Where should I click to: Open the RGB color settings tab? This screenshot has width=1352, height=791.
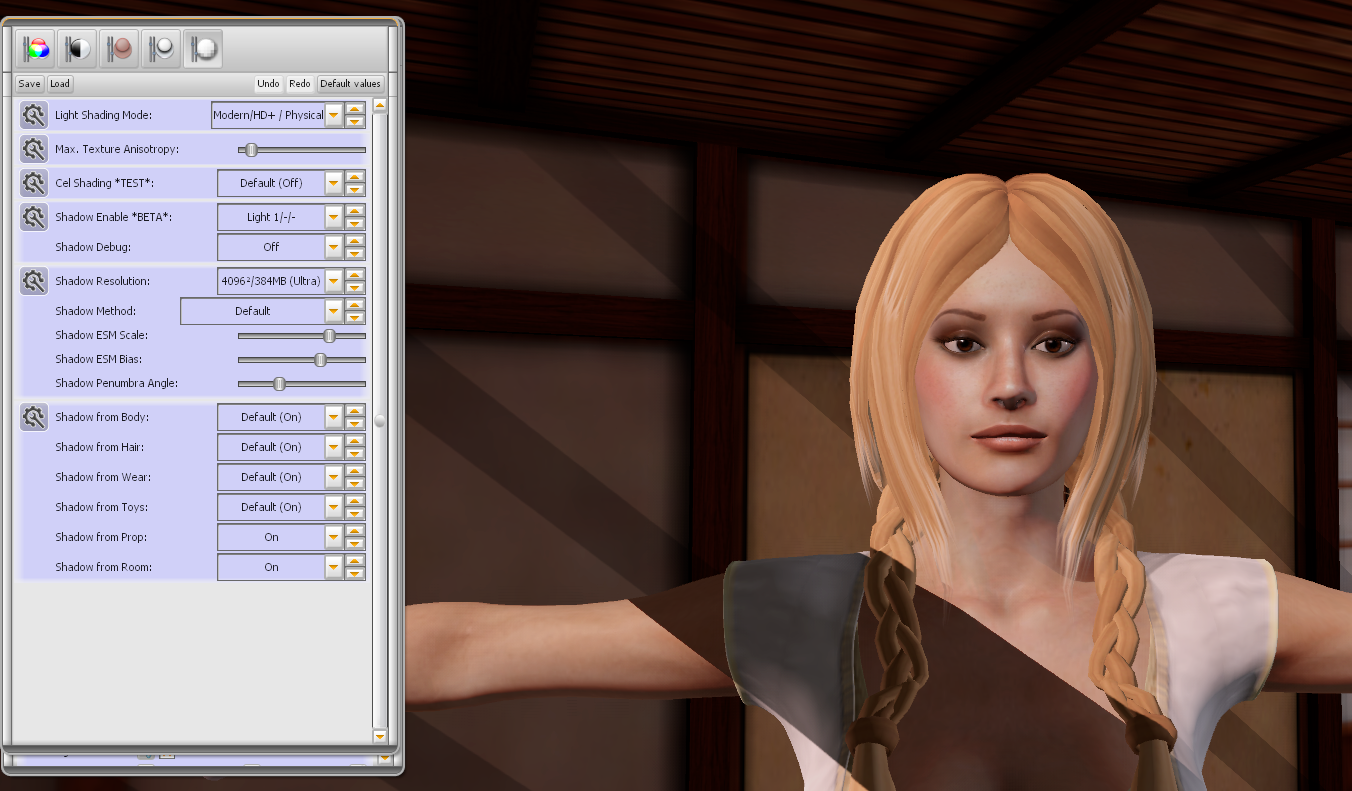pyautogui.click(x=36, y=48)
